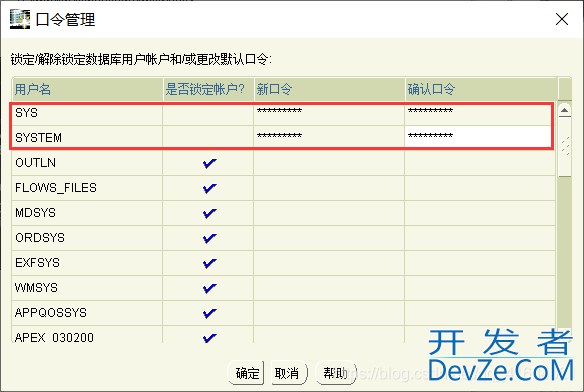The height and width of the screenshot is (392, 584).
Task: Click the 取消 button
Action: coord(289,372)
